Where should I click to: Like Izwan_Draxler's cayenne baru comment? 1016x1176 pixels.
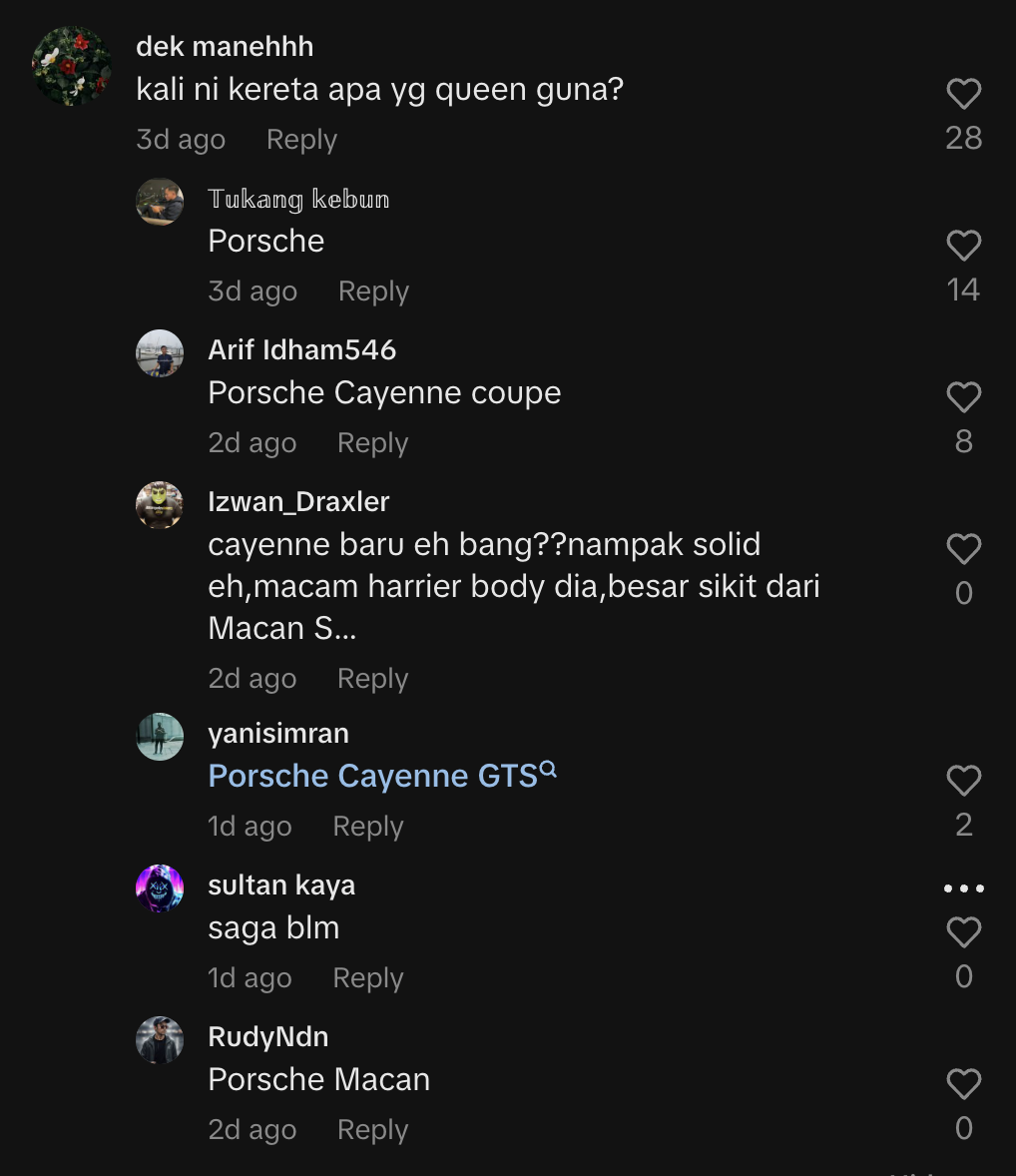click(x=963, y=549)
